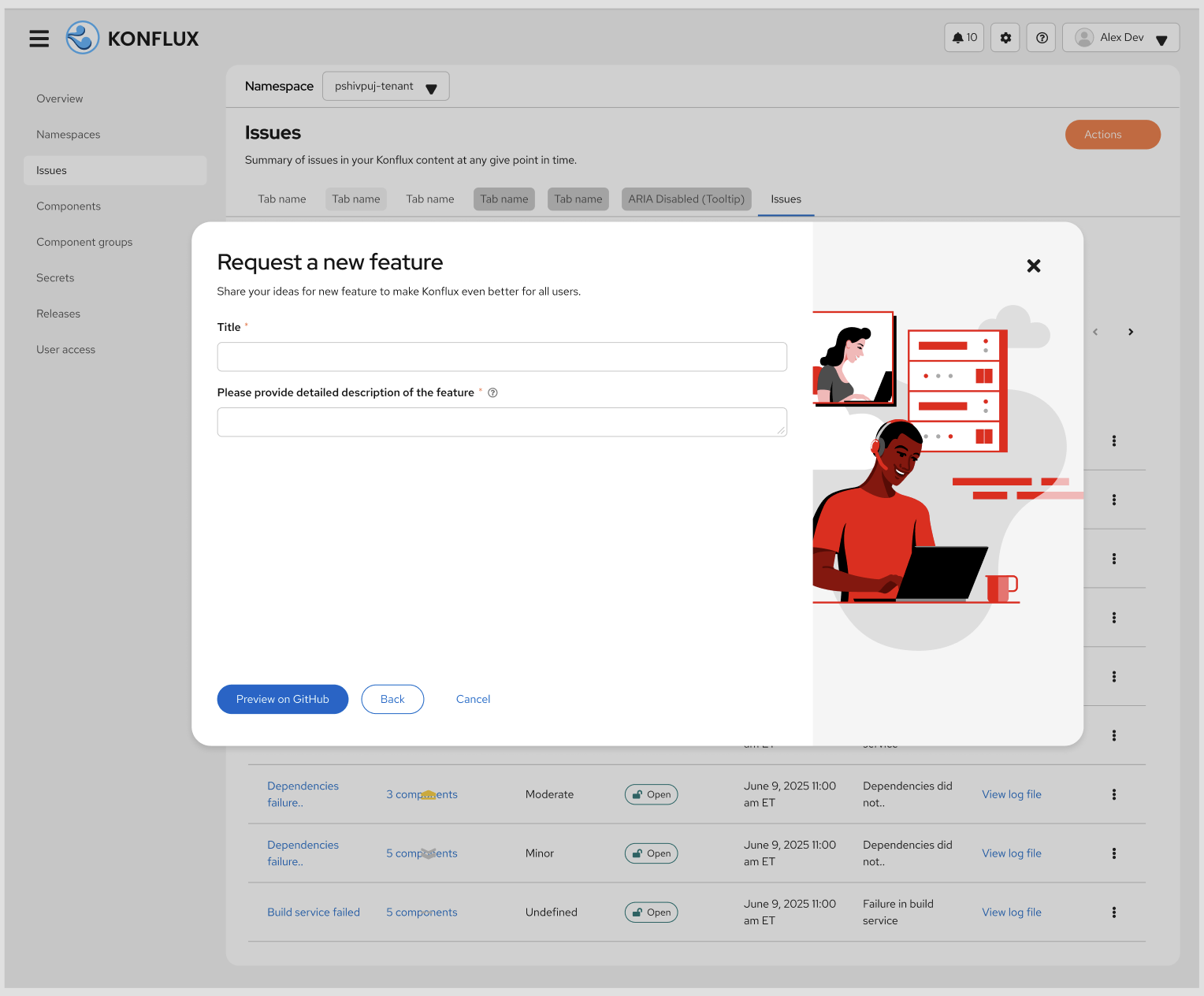Screen dimensions: 1204x996
Task: Click the Preview on GitHub button
Action: [x=283, y=700]
